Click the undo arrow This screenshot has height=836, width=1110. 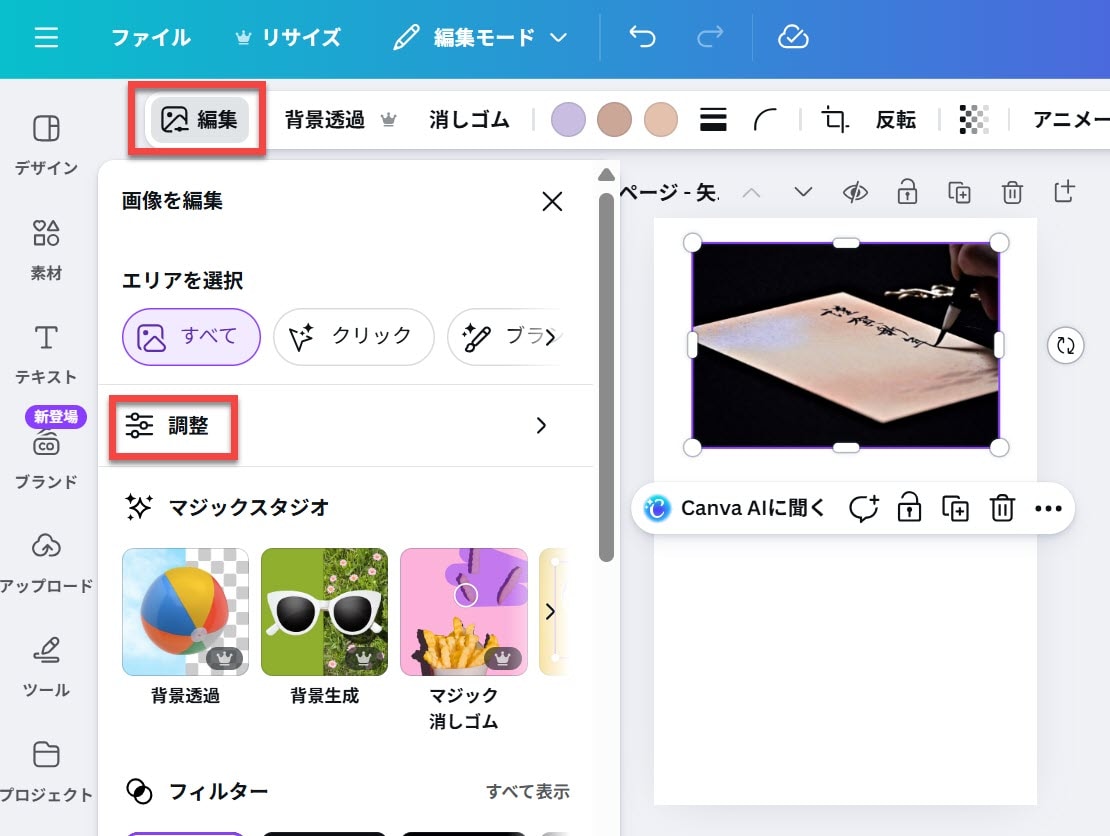tap(642, 38)
